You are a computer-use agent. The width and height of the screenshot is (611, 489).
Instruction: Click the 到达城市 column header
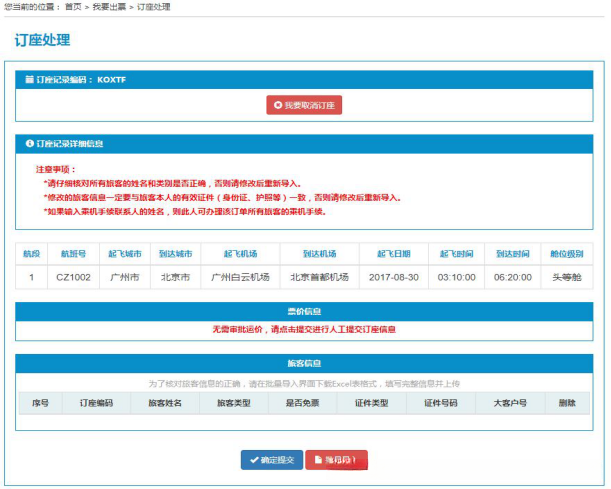175,254
